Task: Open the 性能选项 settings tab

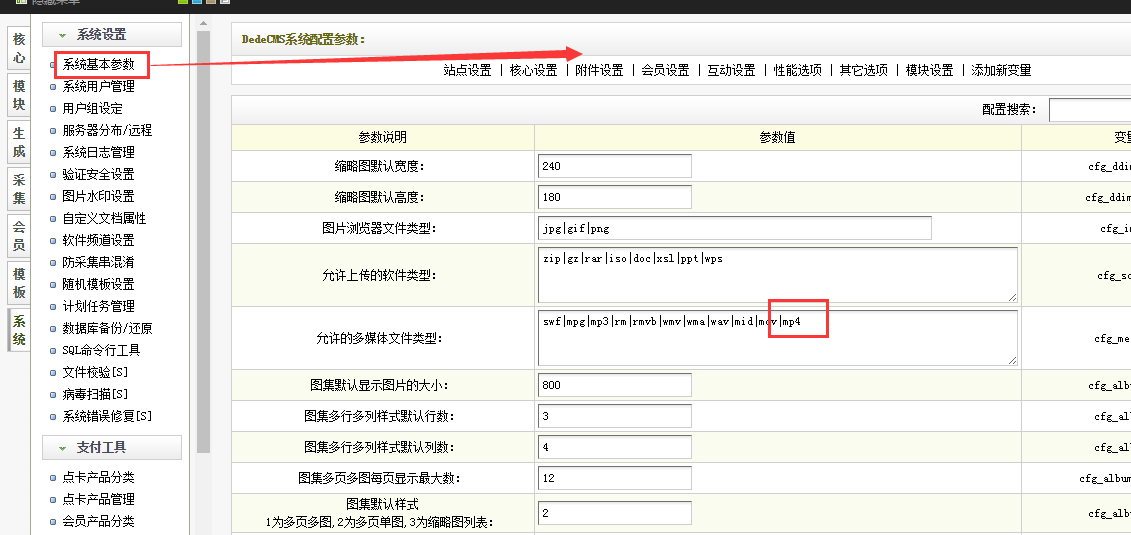Action: coord(797,70)
